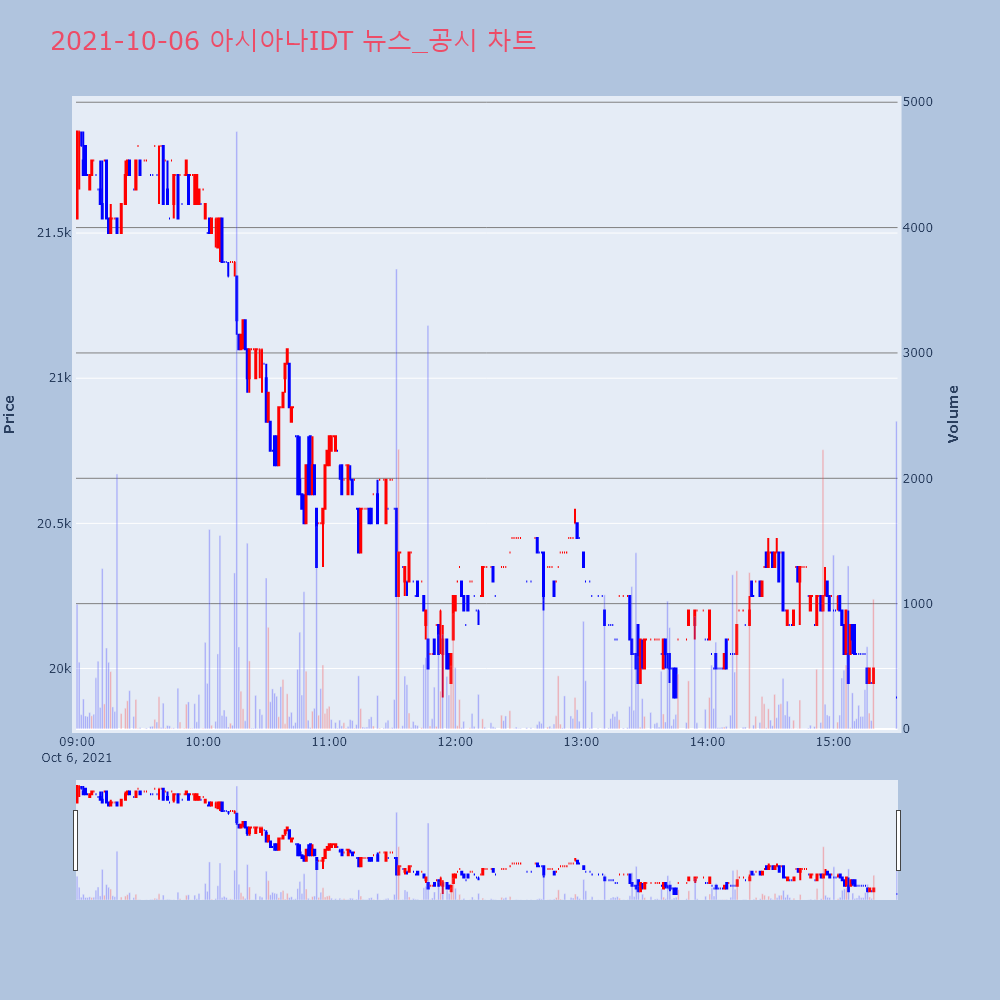
Task: Click the 2000 volume axis label
Action: pyautogui.click(x=918, y=478)
